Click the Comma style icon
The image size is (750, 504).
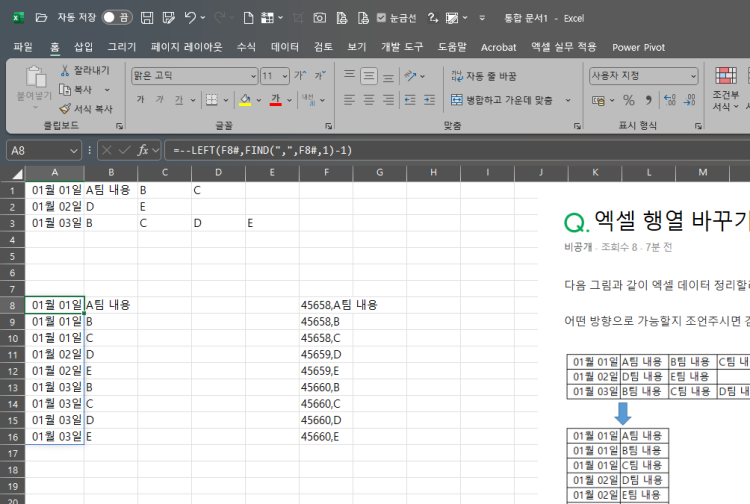click(649, 100)
